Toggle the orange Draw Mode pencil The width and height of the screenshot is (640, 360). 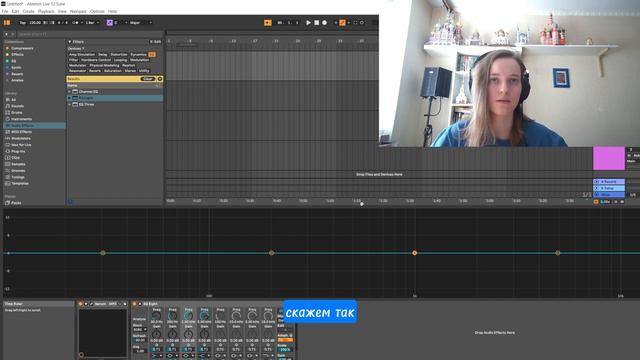click(342, 22)
